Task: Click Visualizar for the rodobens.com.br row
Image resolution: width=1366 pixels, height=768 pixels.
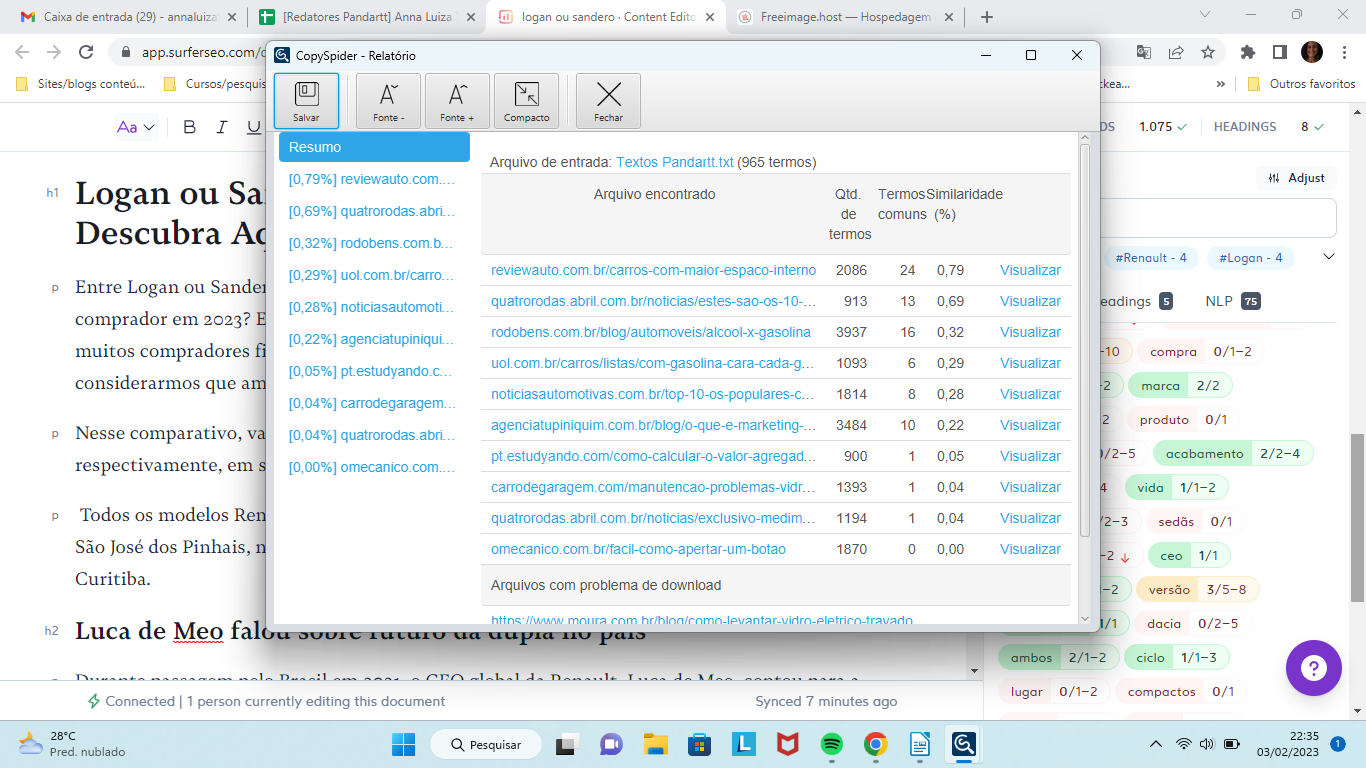Action: [x=1030, y=332]
